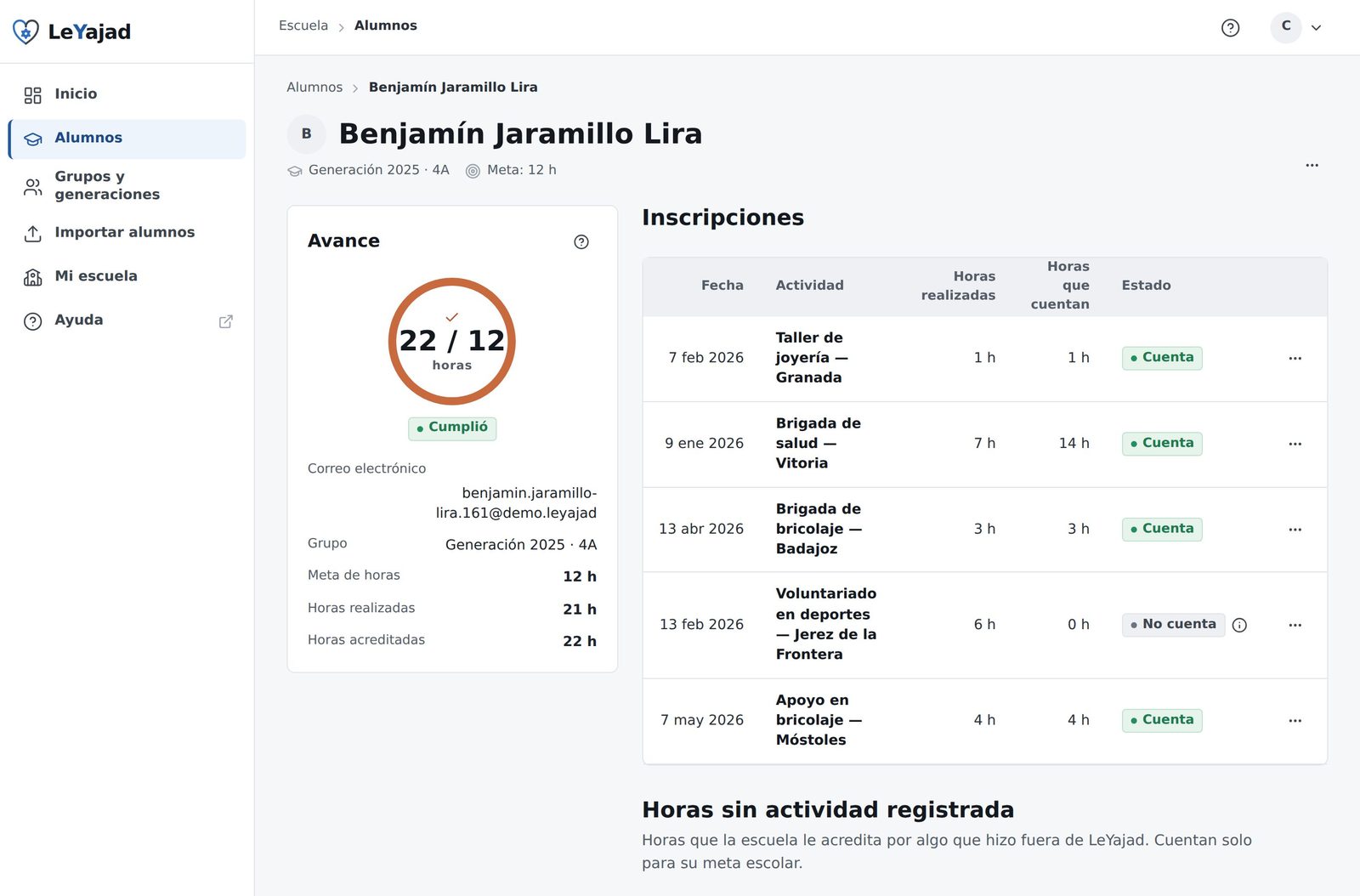Open student actions ellipsis menu under header

pos(1312,165)
